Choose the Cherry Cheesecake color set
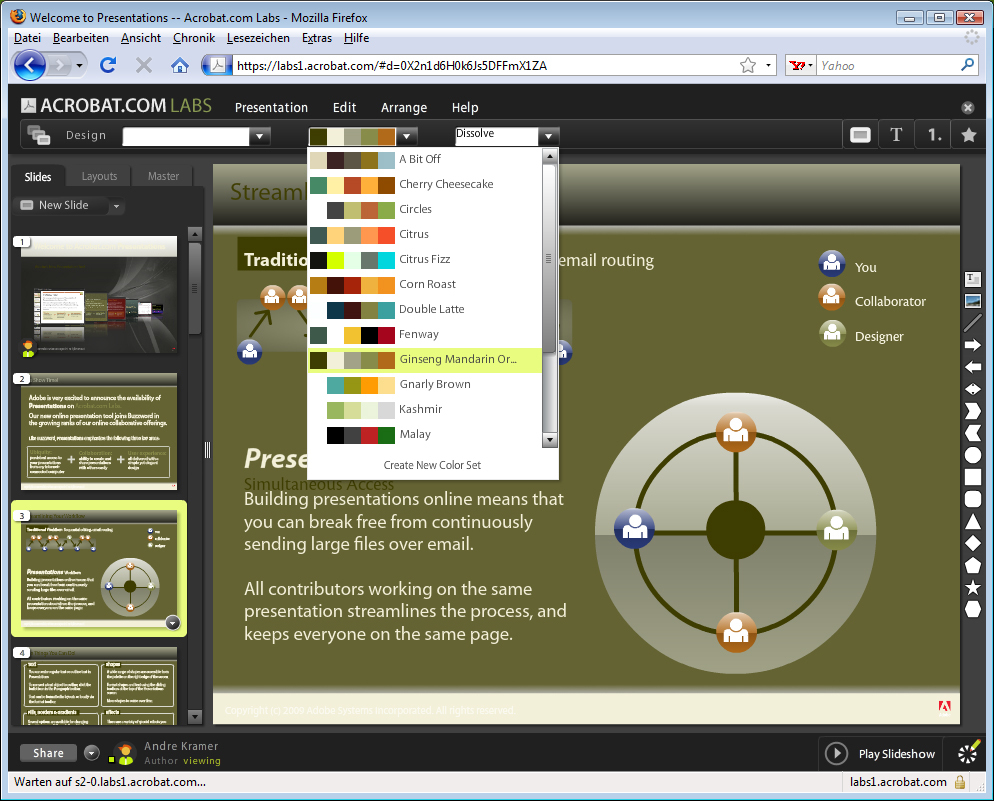 click(x=425, y=184)
